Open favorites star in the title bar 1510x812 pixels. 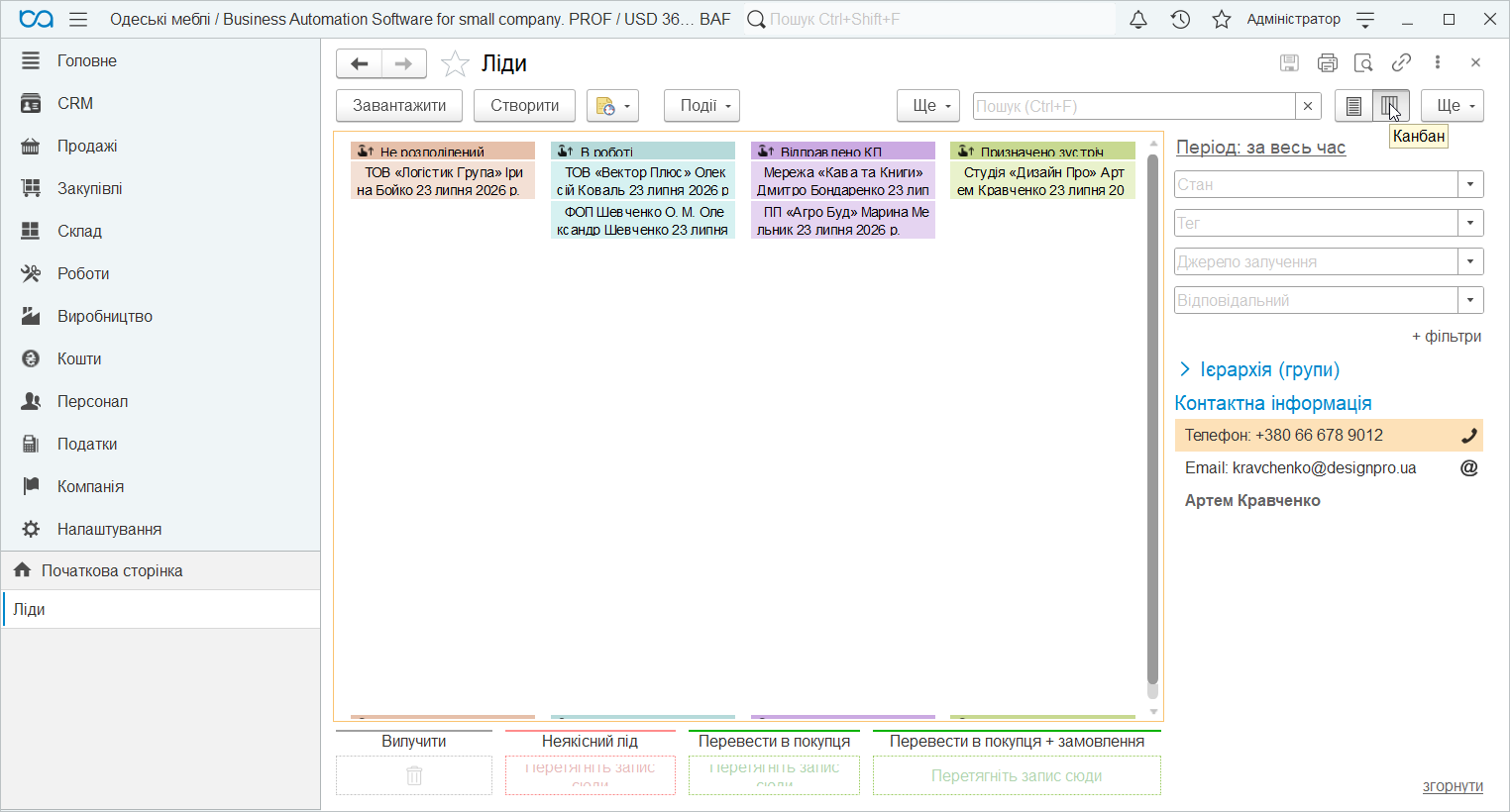tap(1222, 20)
